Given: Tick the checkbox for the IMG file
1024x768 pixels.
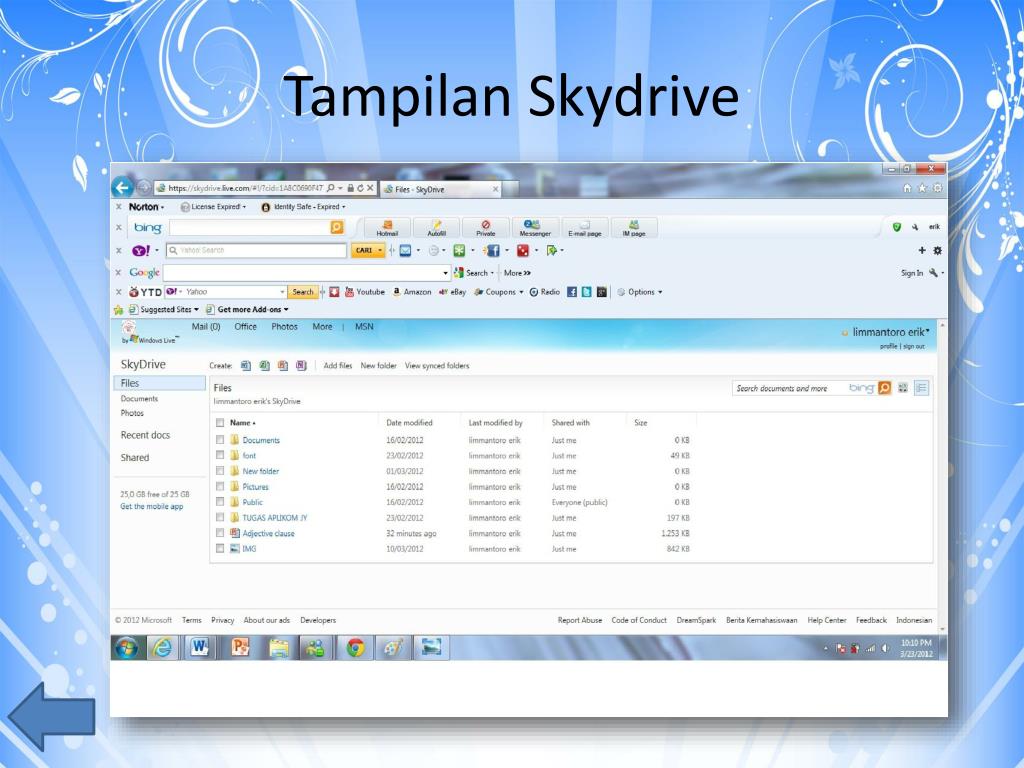Looking at the screenshot, I should pos(220,549).
